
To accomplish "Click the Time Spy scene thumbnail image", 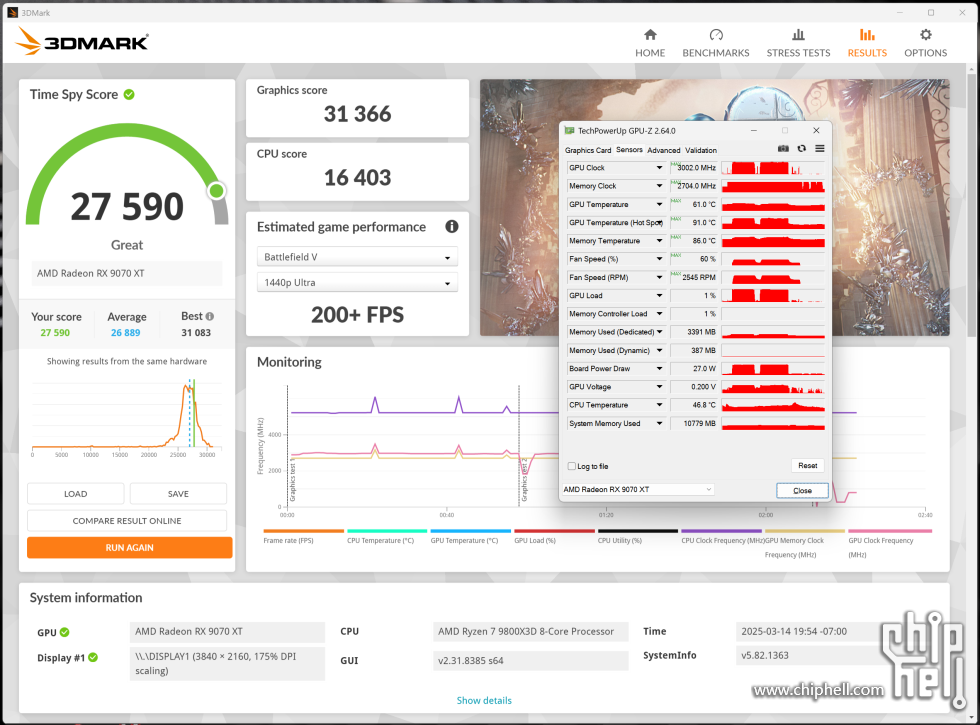I will coord(519,208).
